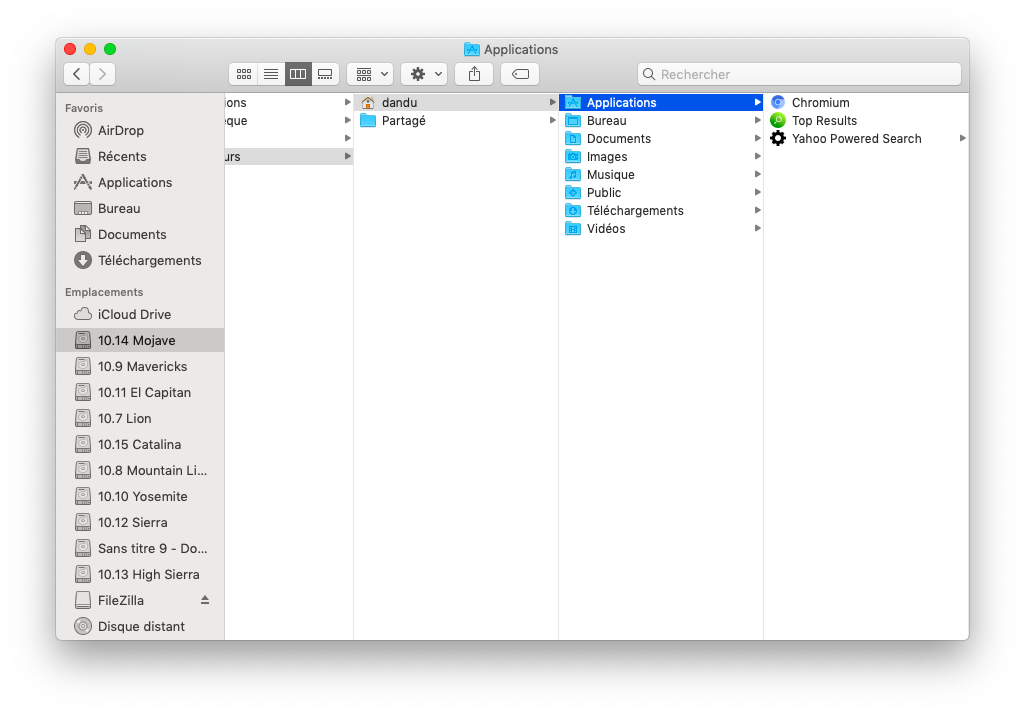Select the Yahoo Powered Search item

tap(866, 139)
